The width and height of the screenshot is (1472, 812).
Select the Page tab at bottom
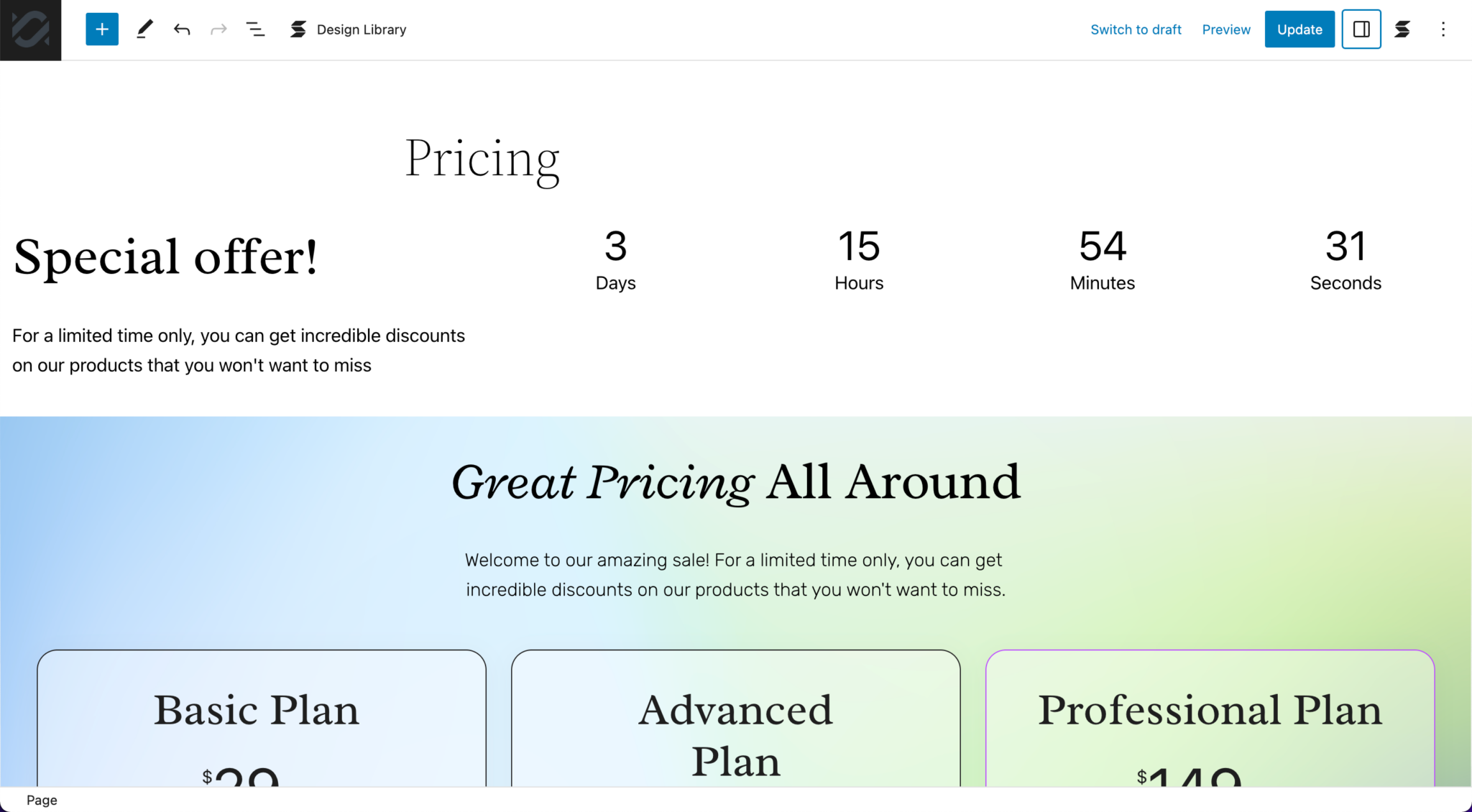pyautogui.click(x=42, y=800)
